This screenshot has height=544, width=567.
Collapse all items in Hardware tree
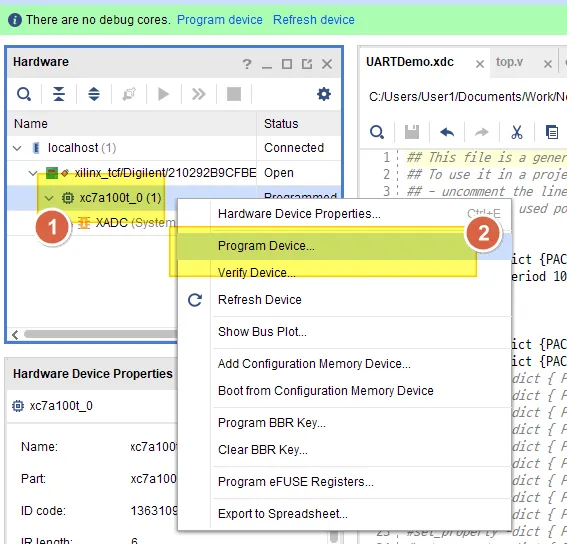point(59,94)
